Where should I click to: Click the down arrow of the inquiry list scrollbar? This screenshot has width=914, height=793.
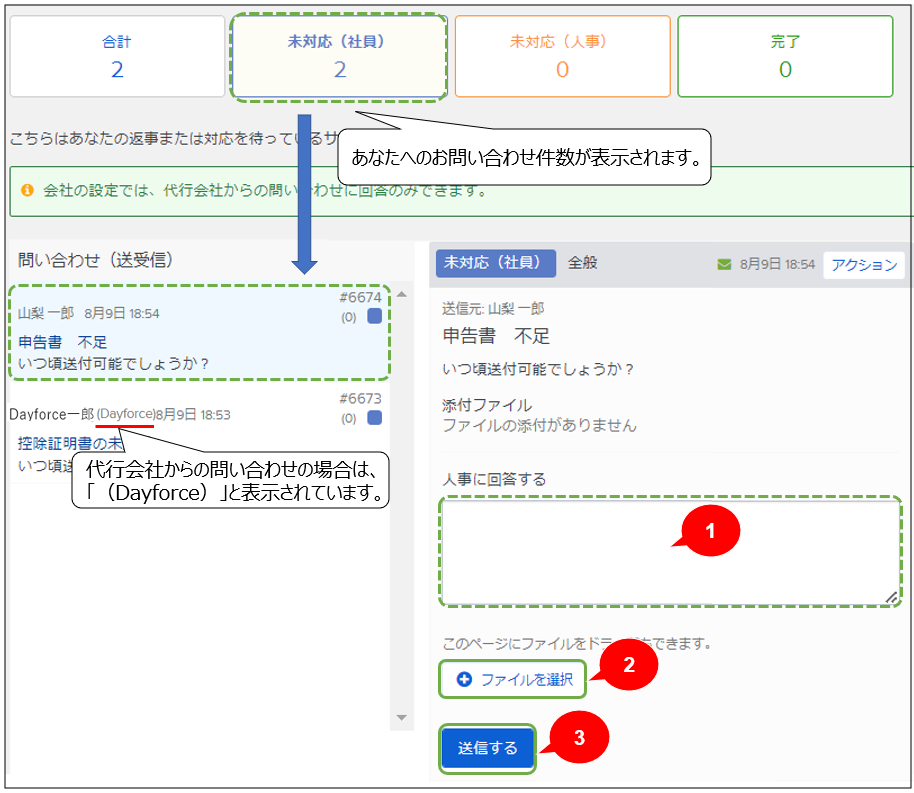(402, 717)
